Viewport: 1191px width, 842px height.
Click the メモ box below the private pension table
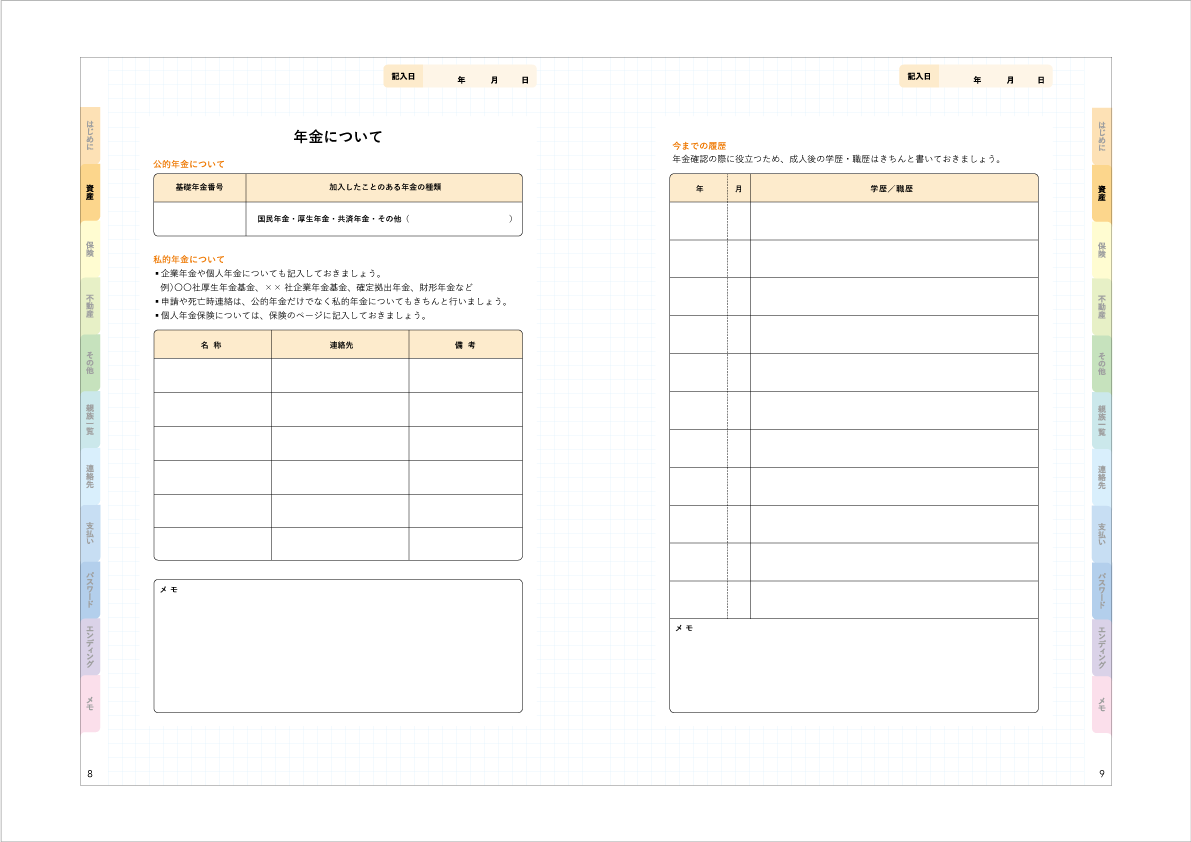(338, 650)
